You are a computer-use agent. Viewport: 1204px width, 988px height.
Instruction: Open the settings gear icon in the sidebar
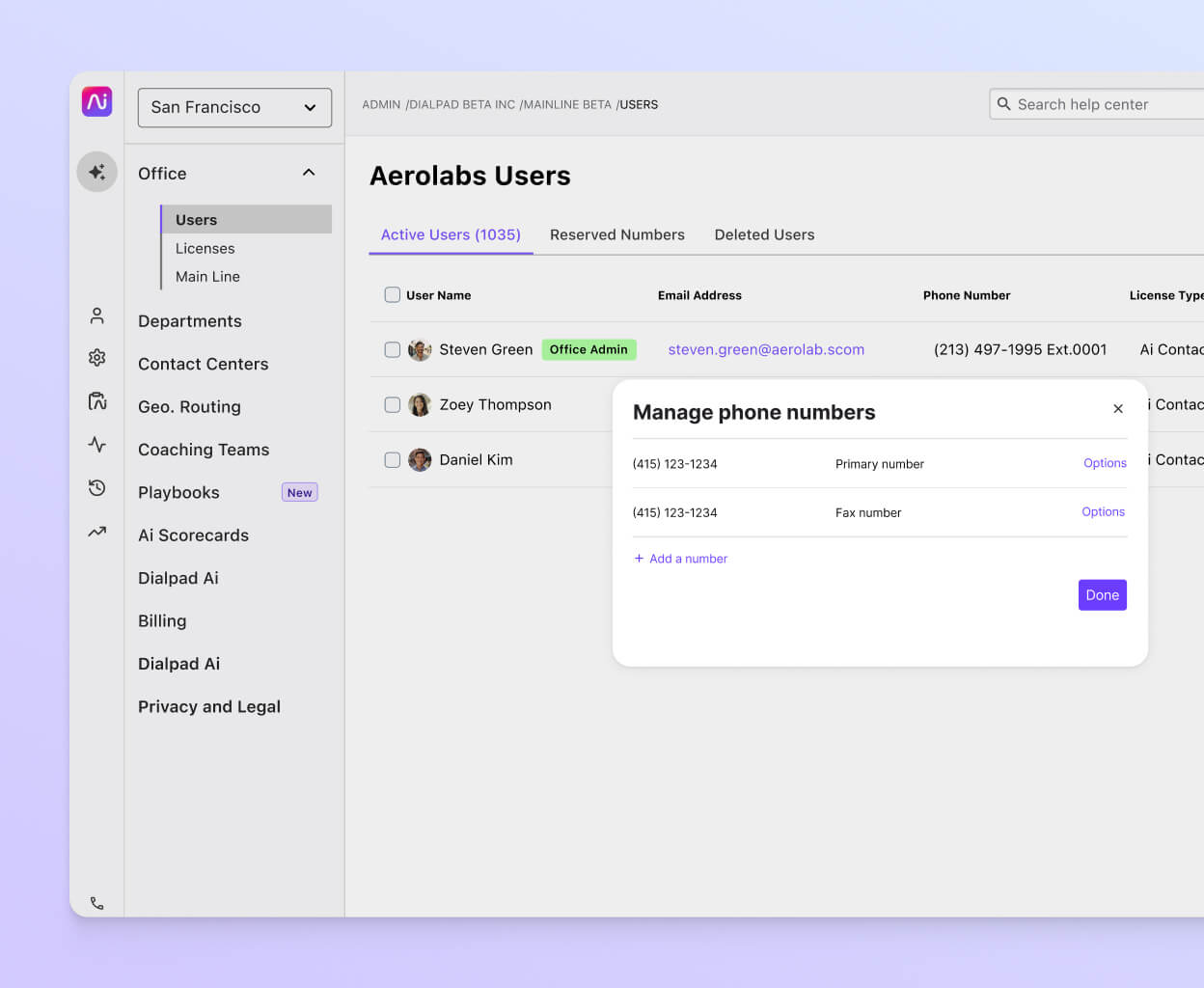pos(96,357)
